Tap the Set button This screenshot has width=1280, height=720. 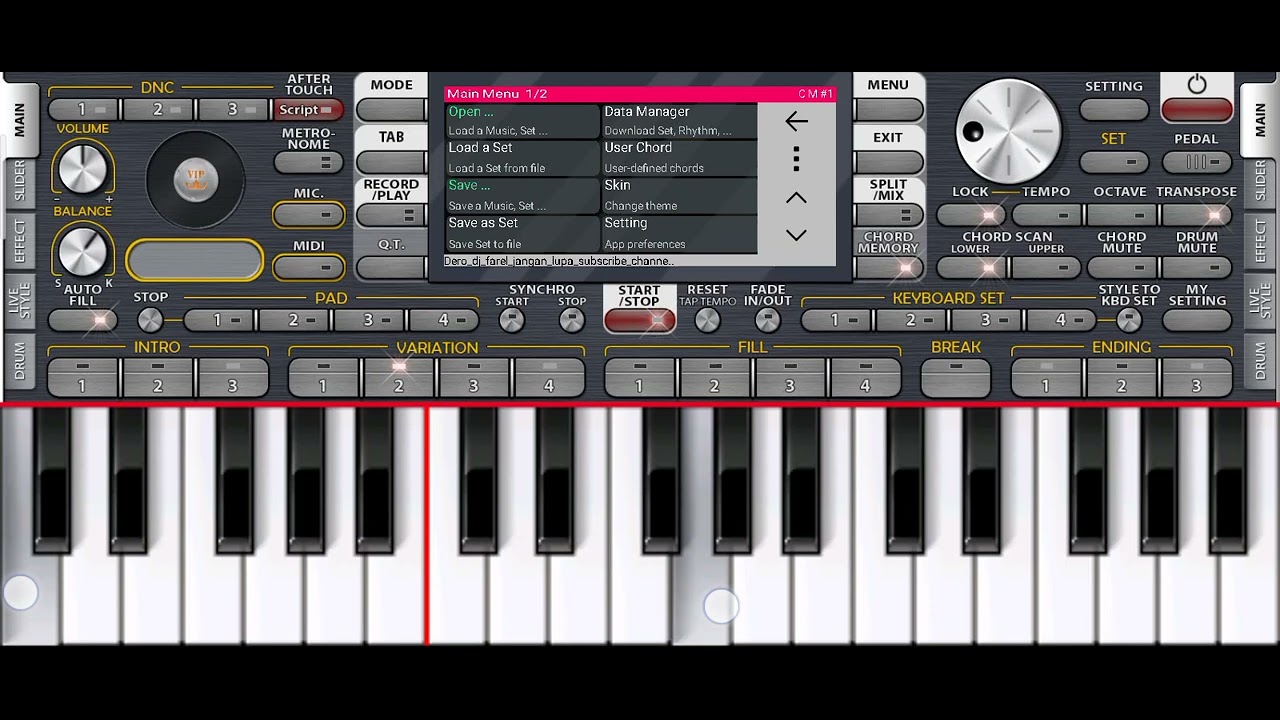tap(1114, 162)
